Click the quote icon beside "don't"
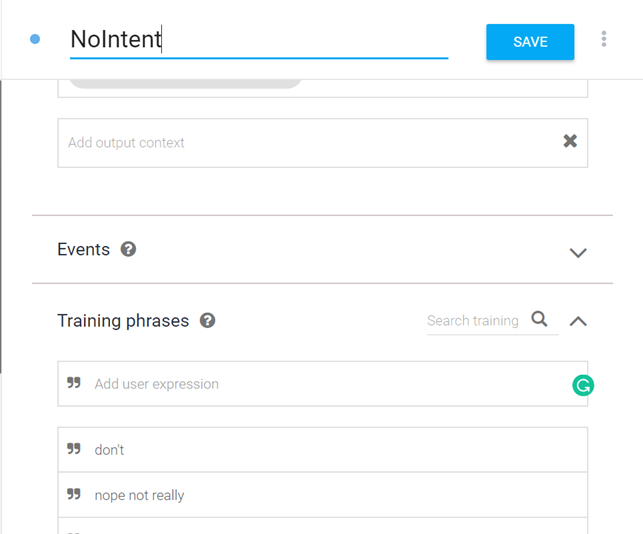This screenshot has width=643, height=534. click(74, 449)
